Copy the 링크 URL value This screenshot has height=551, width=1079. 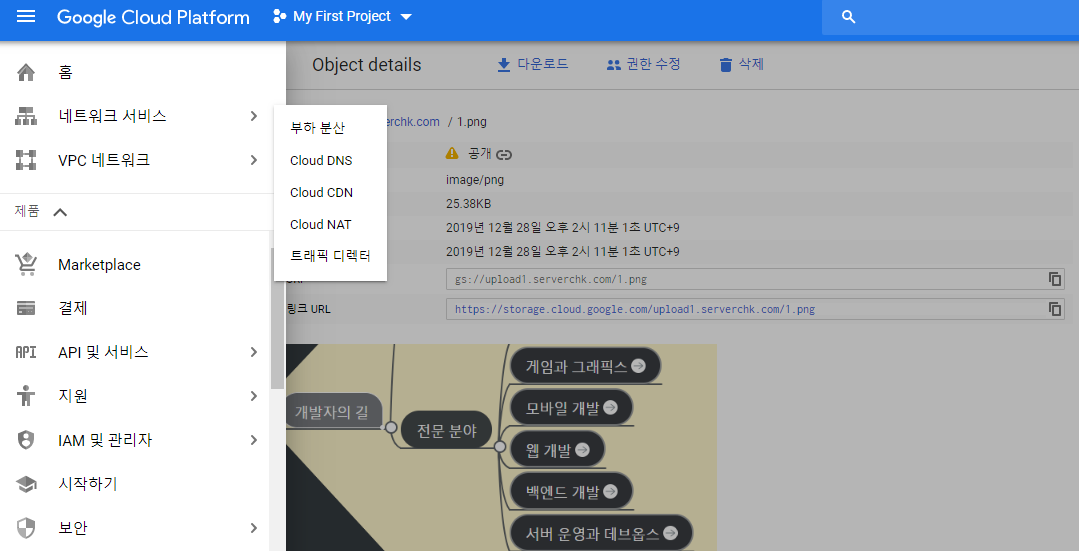pos(1055,310)
